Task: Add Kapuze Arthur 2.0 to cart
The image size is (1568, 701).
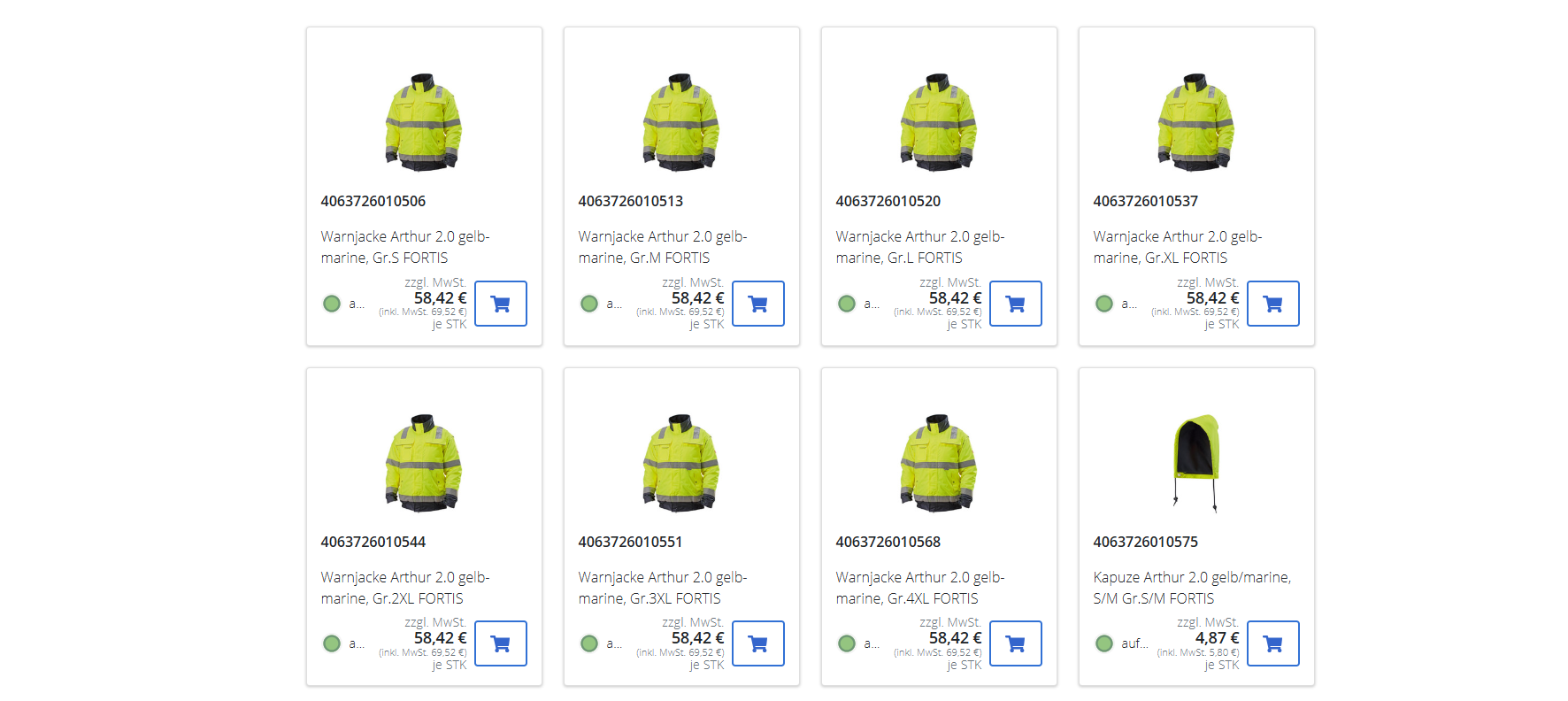Action: 1273,643
